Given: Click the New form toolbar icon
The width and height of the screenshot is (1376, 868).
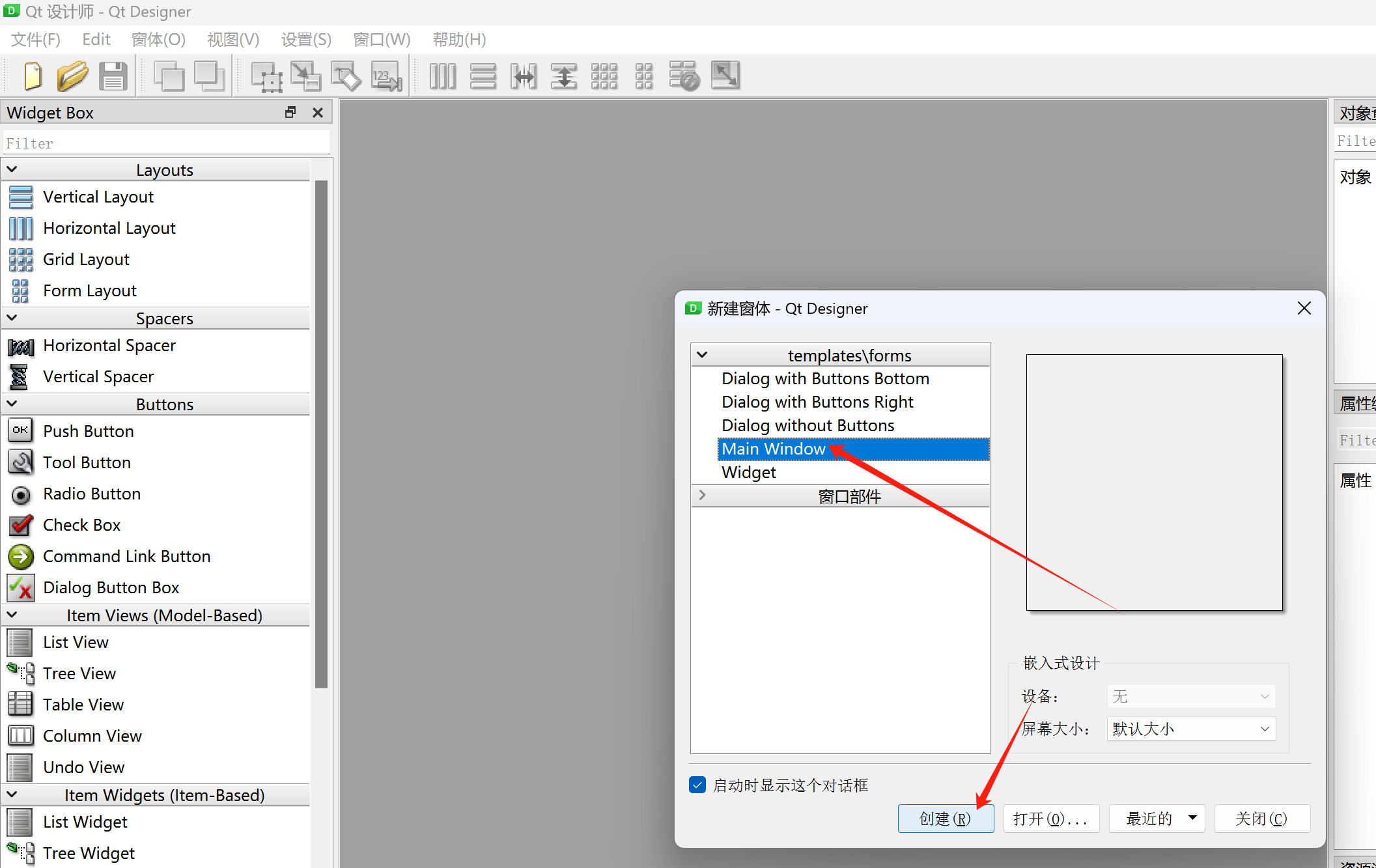Looking at the screenshot, I should pyautogui.click(x=33, y=76).
